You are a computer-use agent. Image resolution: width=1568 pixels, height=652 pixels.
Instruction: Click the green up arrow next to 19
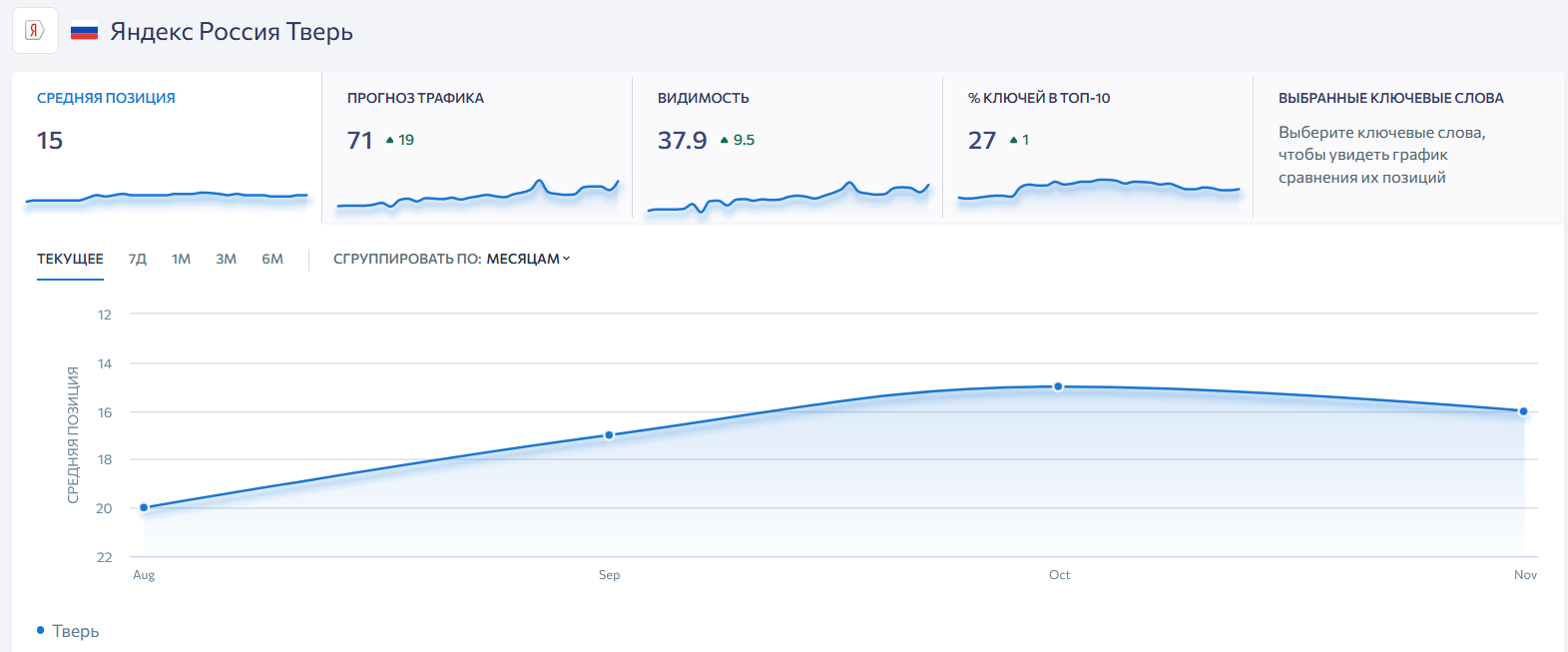[390, 141]
